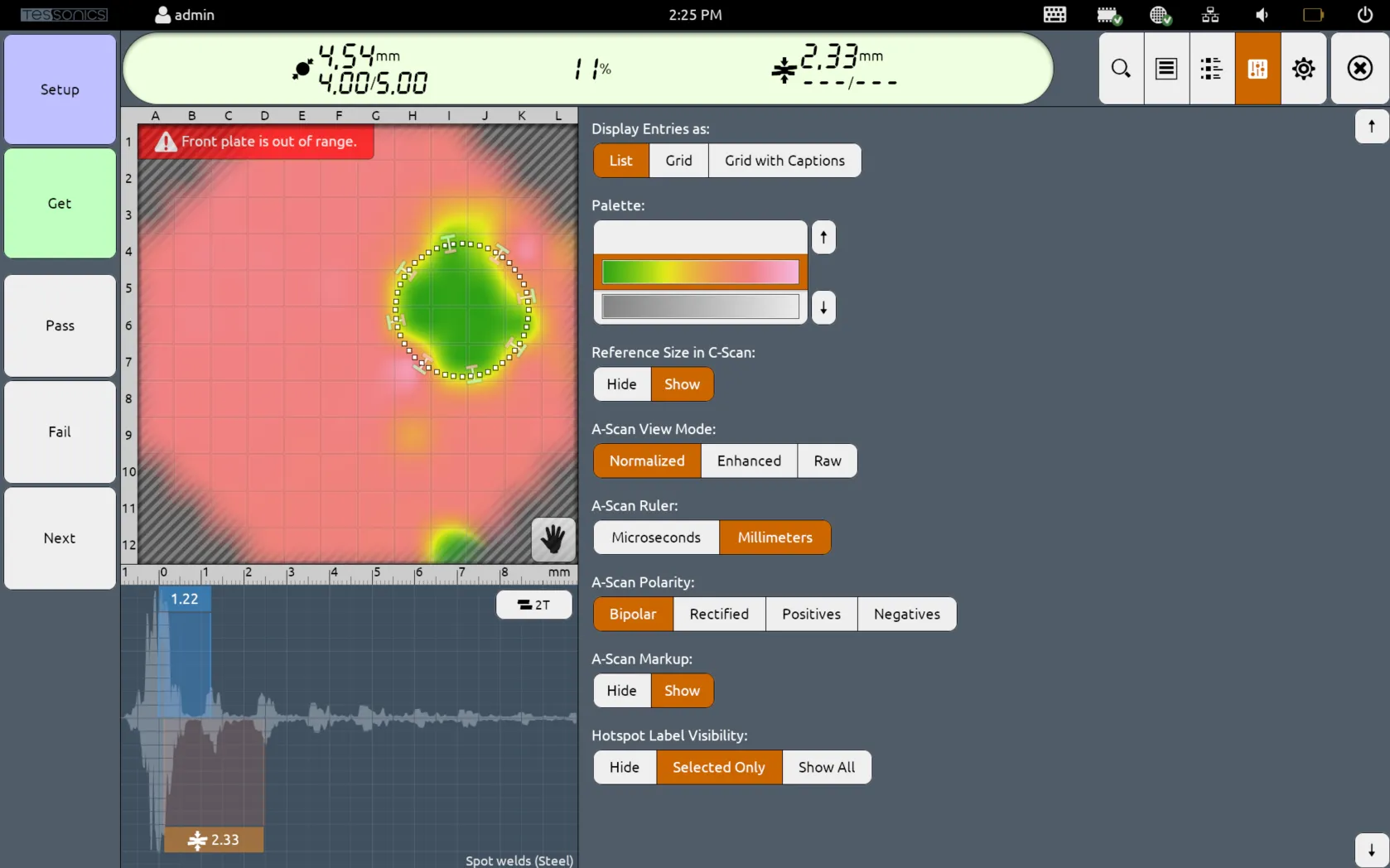Set hotspot labels to Show All
Image resolution: width=1390 pixels, height=868 pixels.
pyautogui.click(x=826, y=767)
